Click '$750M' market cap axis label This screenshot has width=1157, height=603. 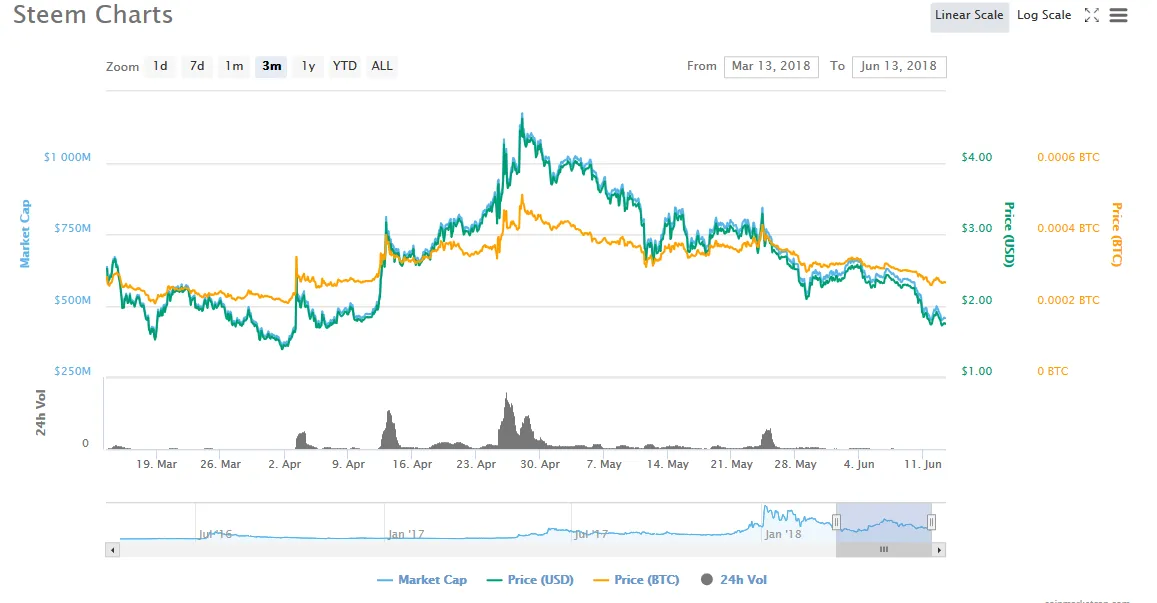pyautogui.click(x=72, y=229)
